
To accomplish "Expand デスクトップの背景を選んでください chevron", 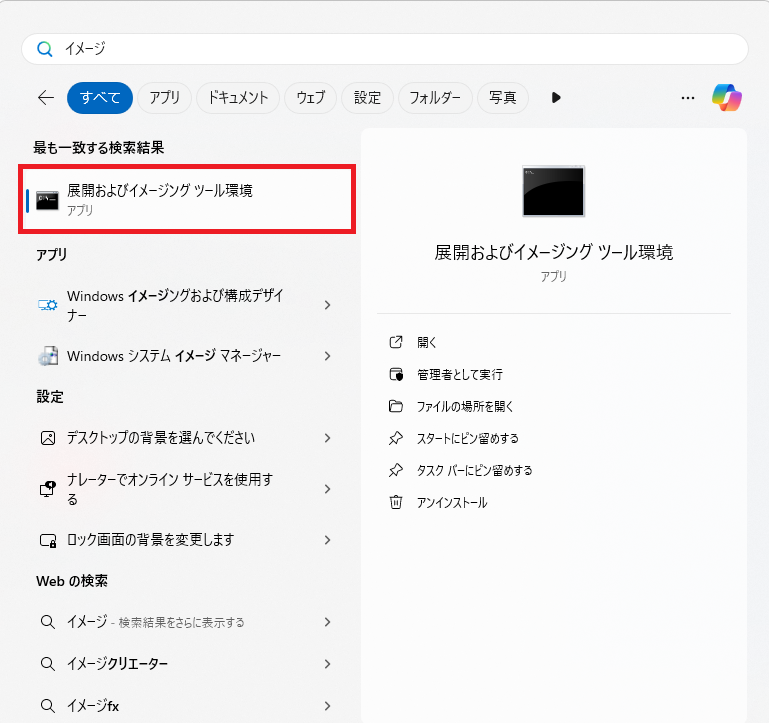I will tap(327, 438).
